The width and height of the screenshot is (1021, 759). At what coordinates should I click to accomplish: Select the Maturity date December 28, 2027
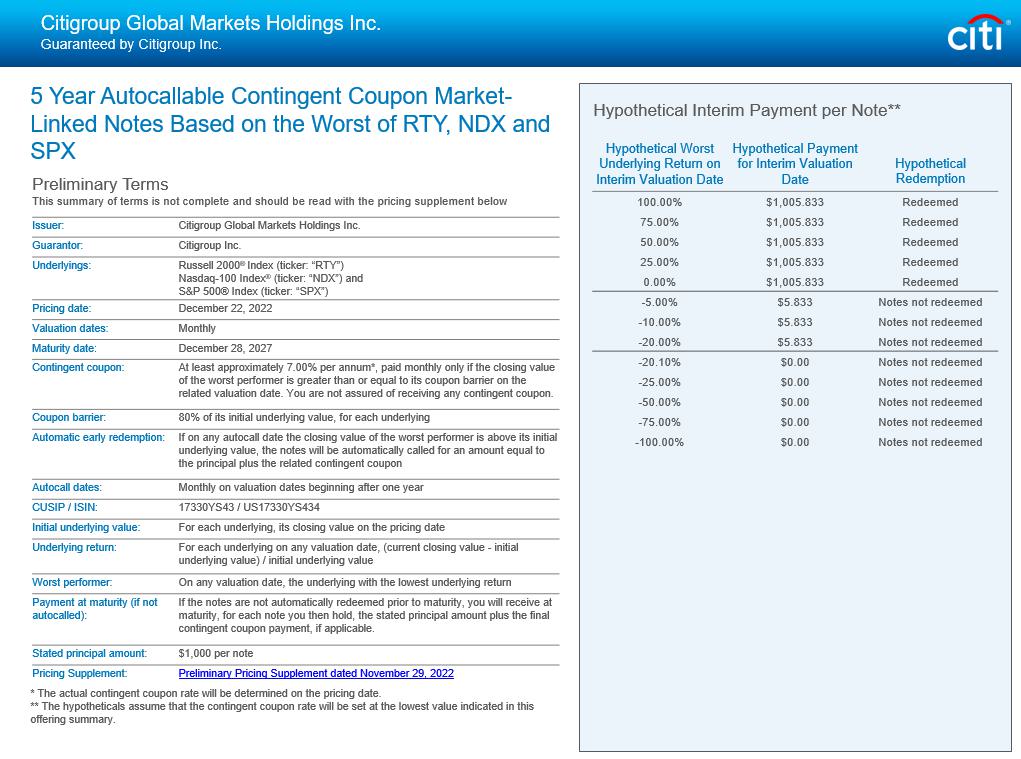pyautogui.click(x=225, y=349)
